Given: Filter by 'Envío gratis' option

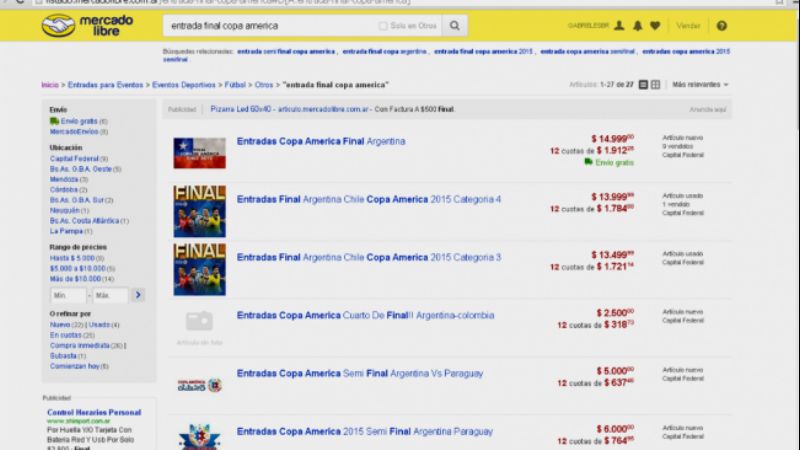Looking at the screenshot, I should point(79,121).
